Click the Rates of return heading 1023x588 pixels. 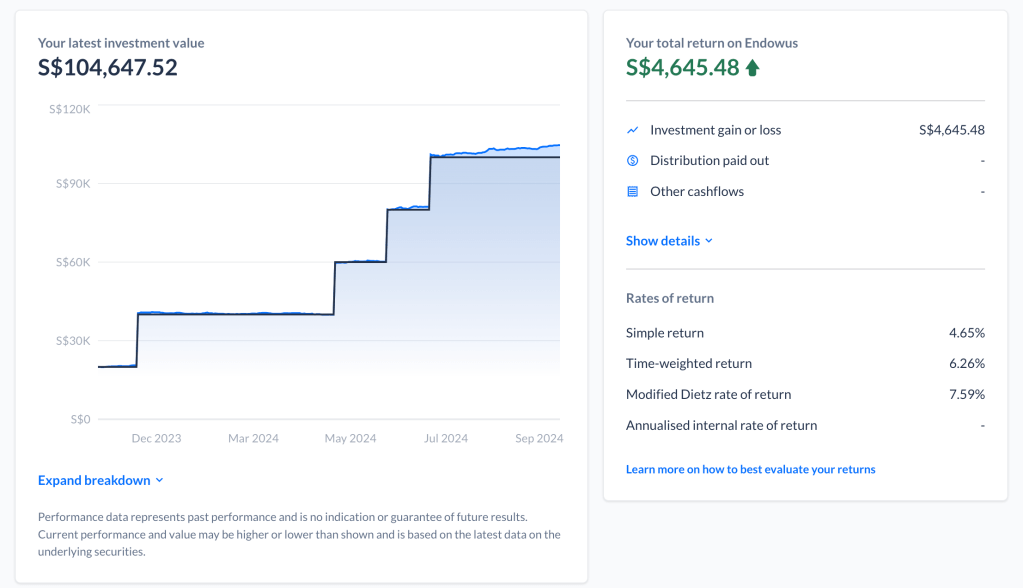(669, 299)
